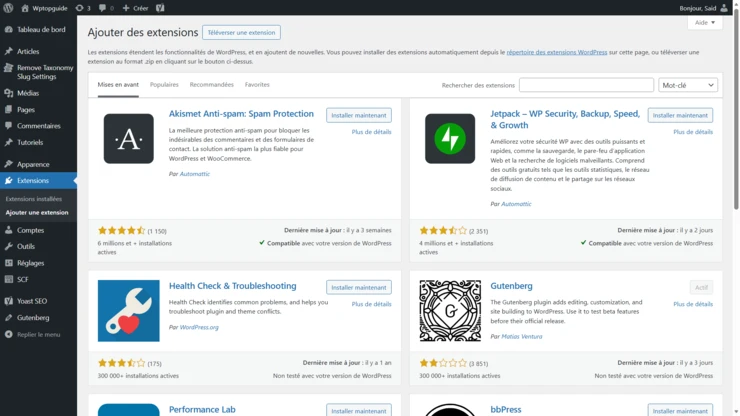Open Akismet Anti-spam plugin title
Viewport: 740px width, 416px height.
point(241,114)
